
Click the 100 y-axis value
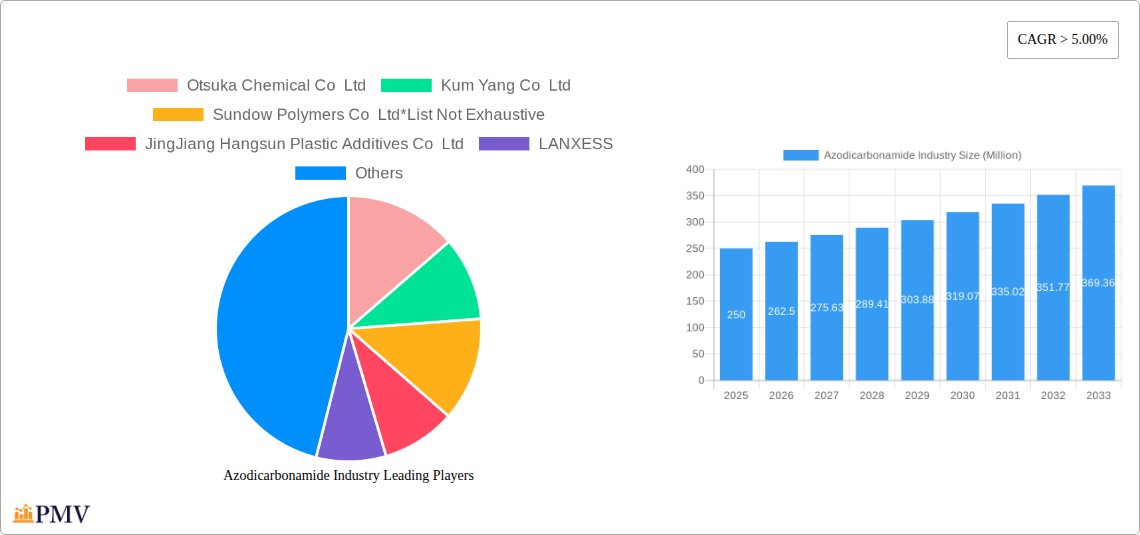(695, 328)
